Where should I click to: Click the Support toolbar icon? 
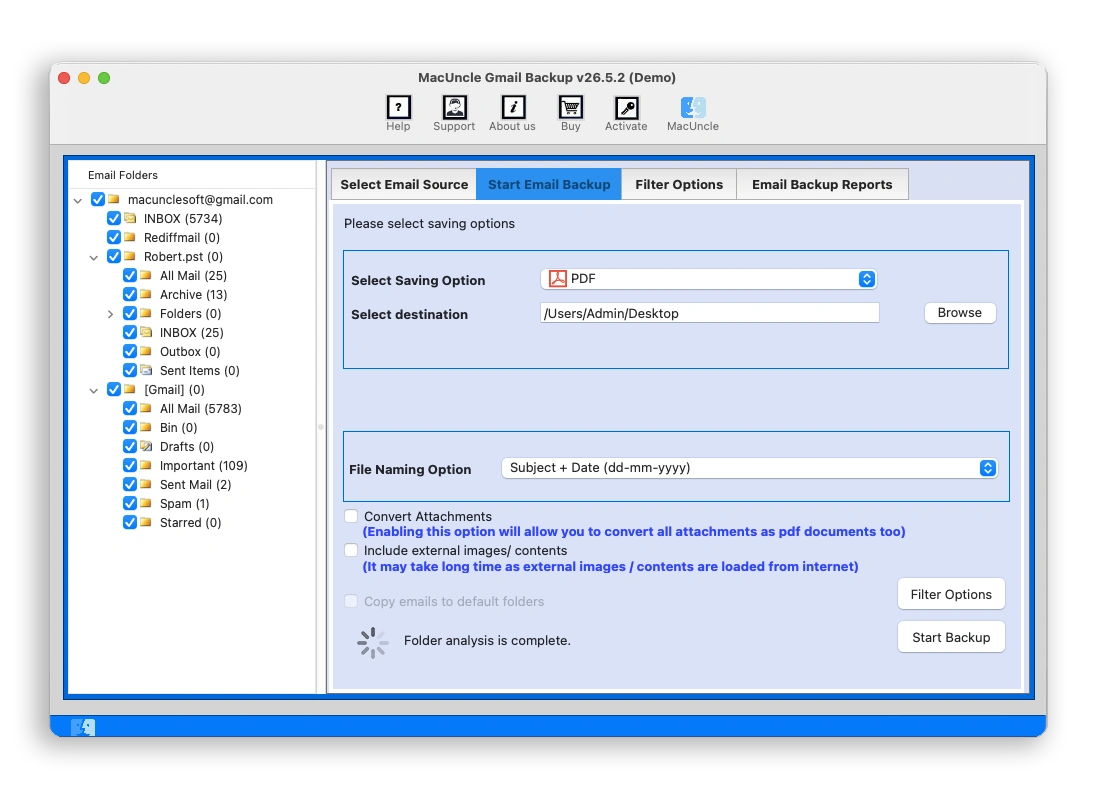pos(454,108)
